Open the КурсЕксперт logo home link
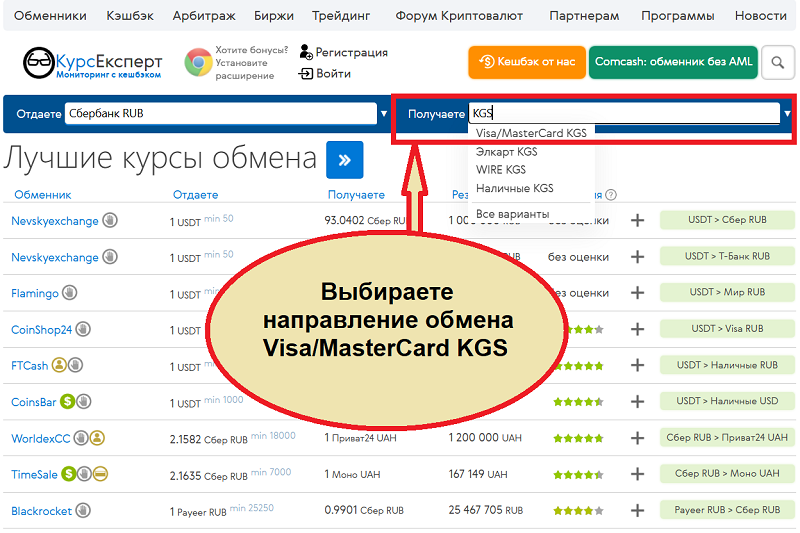Screen dimensions: 800x533 [x=92, y=63]
